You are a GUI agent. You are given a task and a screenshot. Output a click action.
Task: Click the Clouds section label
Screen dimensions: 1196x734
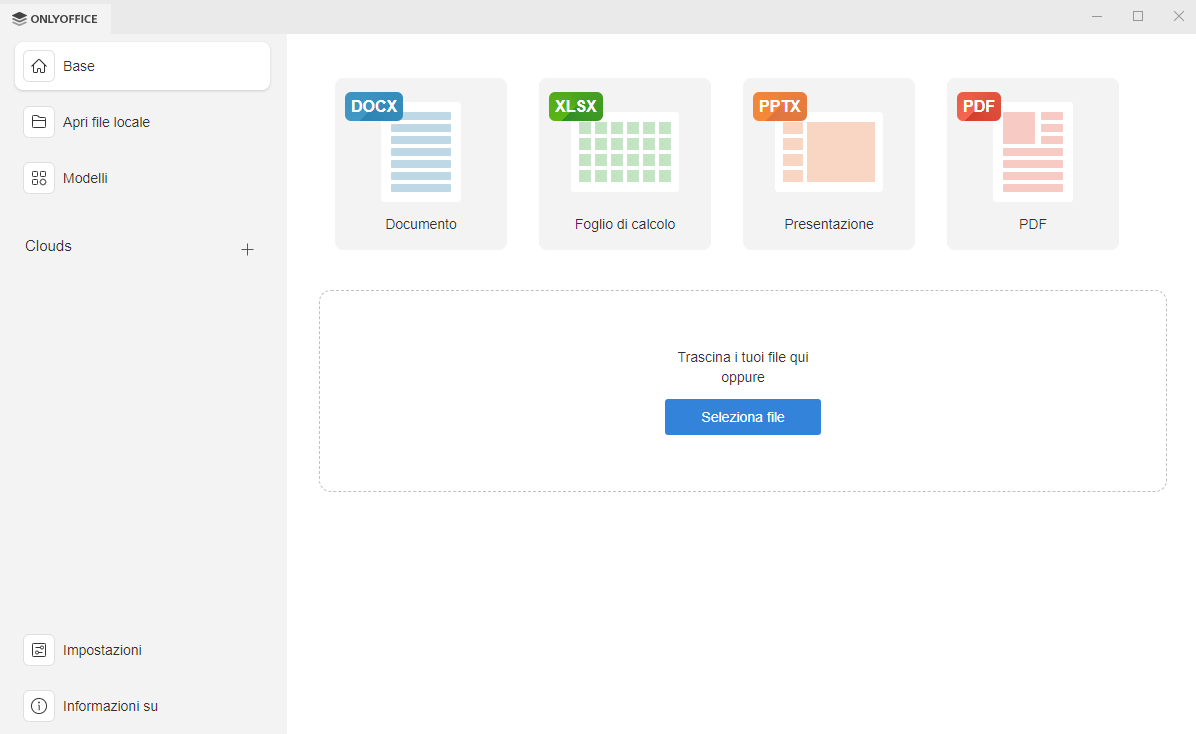[47, 245]
